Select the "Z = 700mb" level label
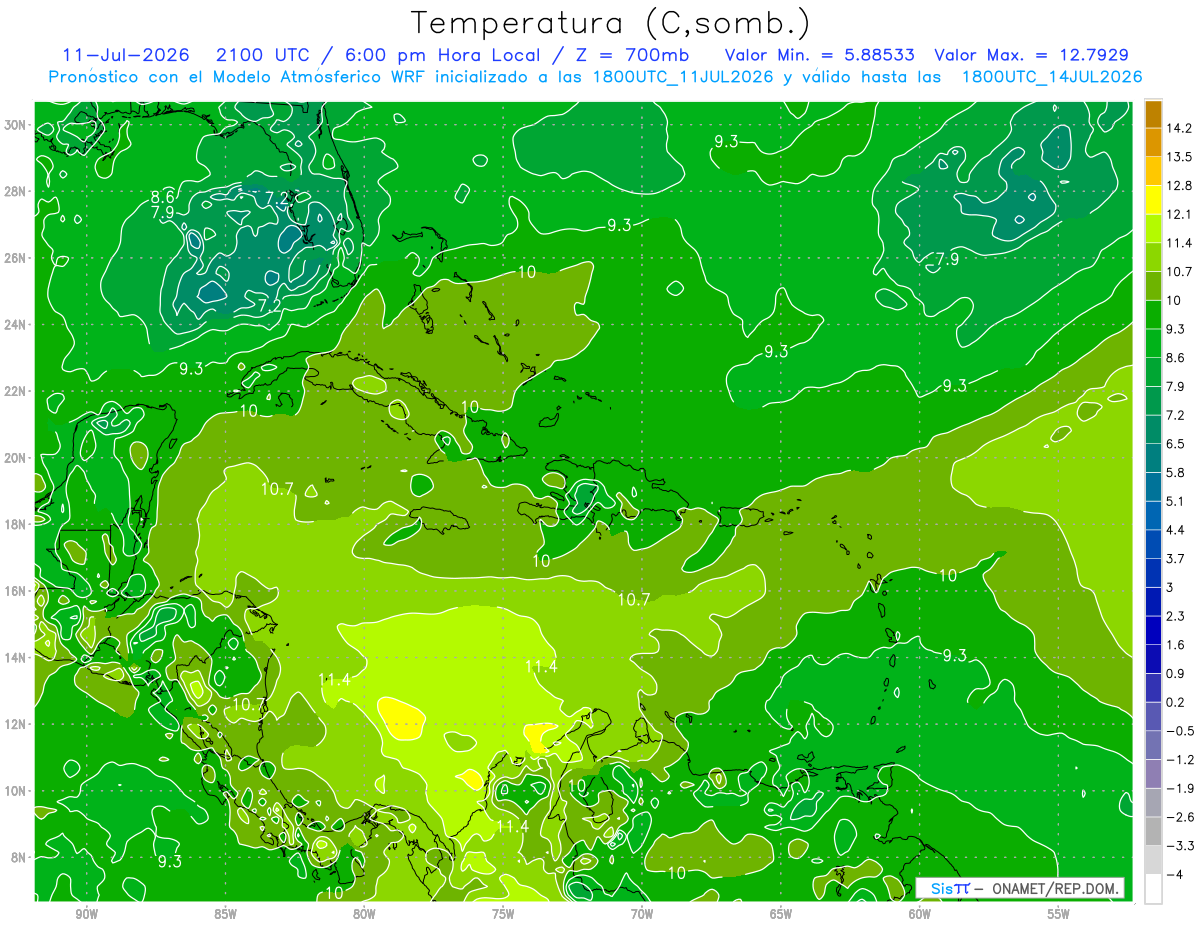The width and height of the screenshot is (1200, 927). (x=631, y=55)
